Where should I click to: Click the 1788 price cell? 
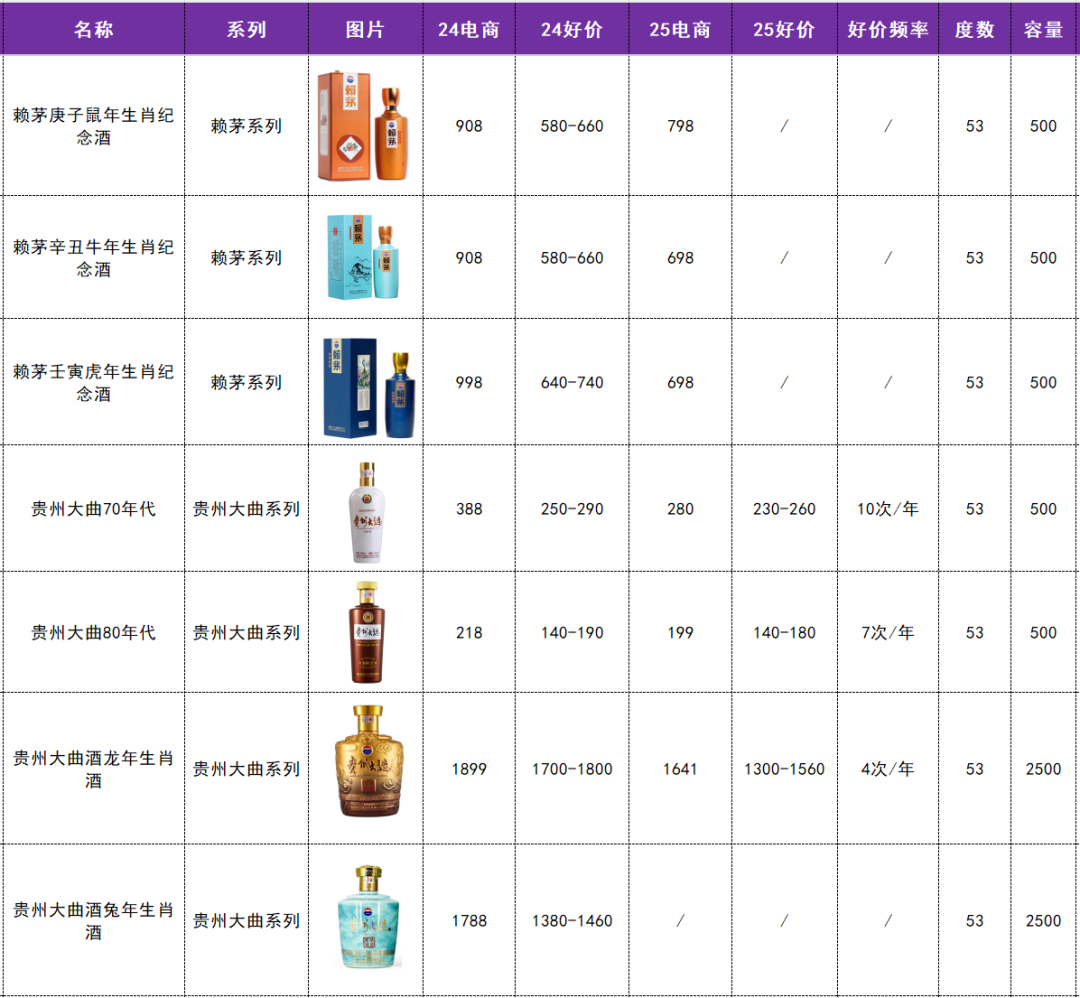pyautogui.click(x=468, y=921)
